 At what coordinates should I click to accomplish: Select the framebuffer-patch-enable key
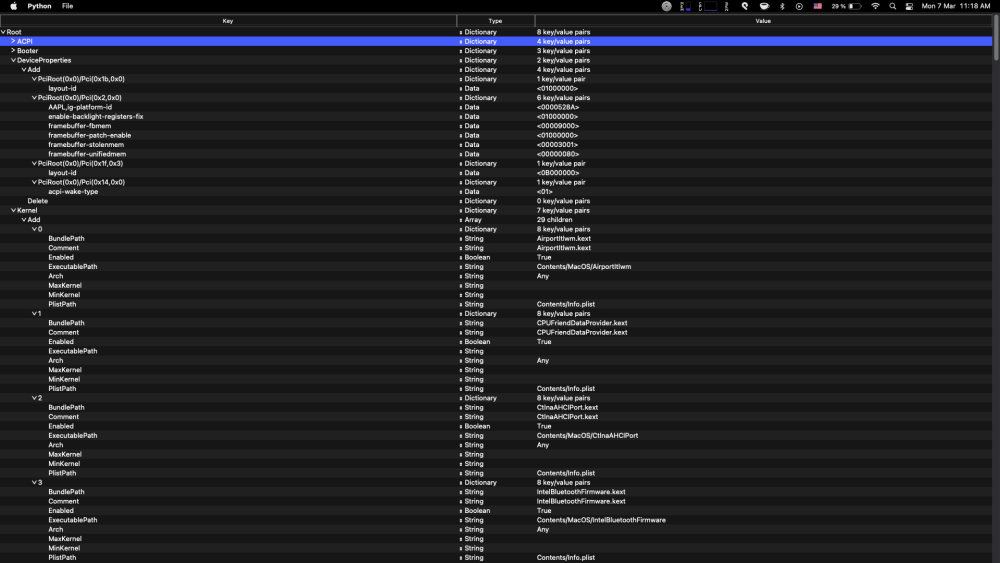click(x=89, y=135)
